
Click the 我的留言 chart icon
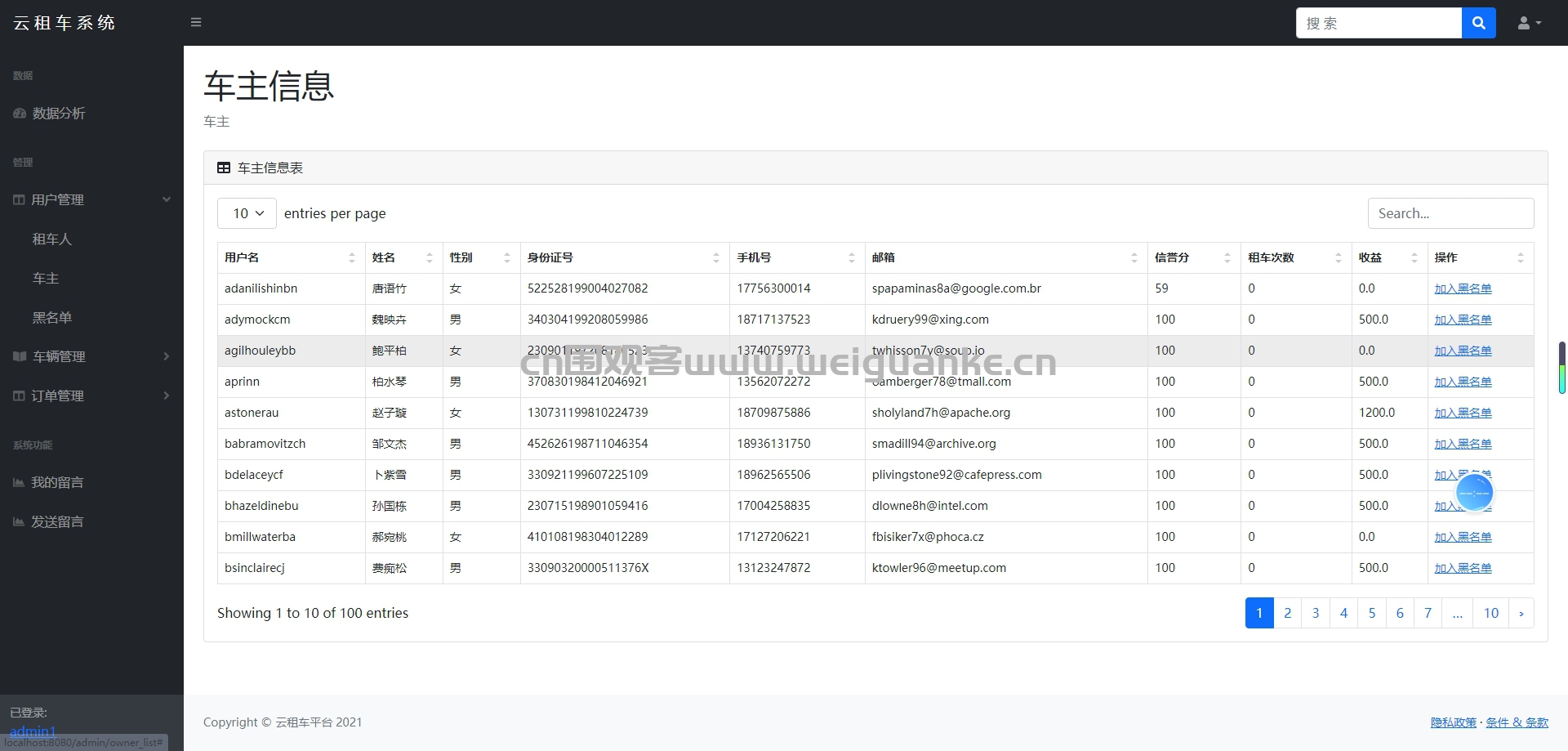(19, 482)
